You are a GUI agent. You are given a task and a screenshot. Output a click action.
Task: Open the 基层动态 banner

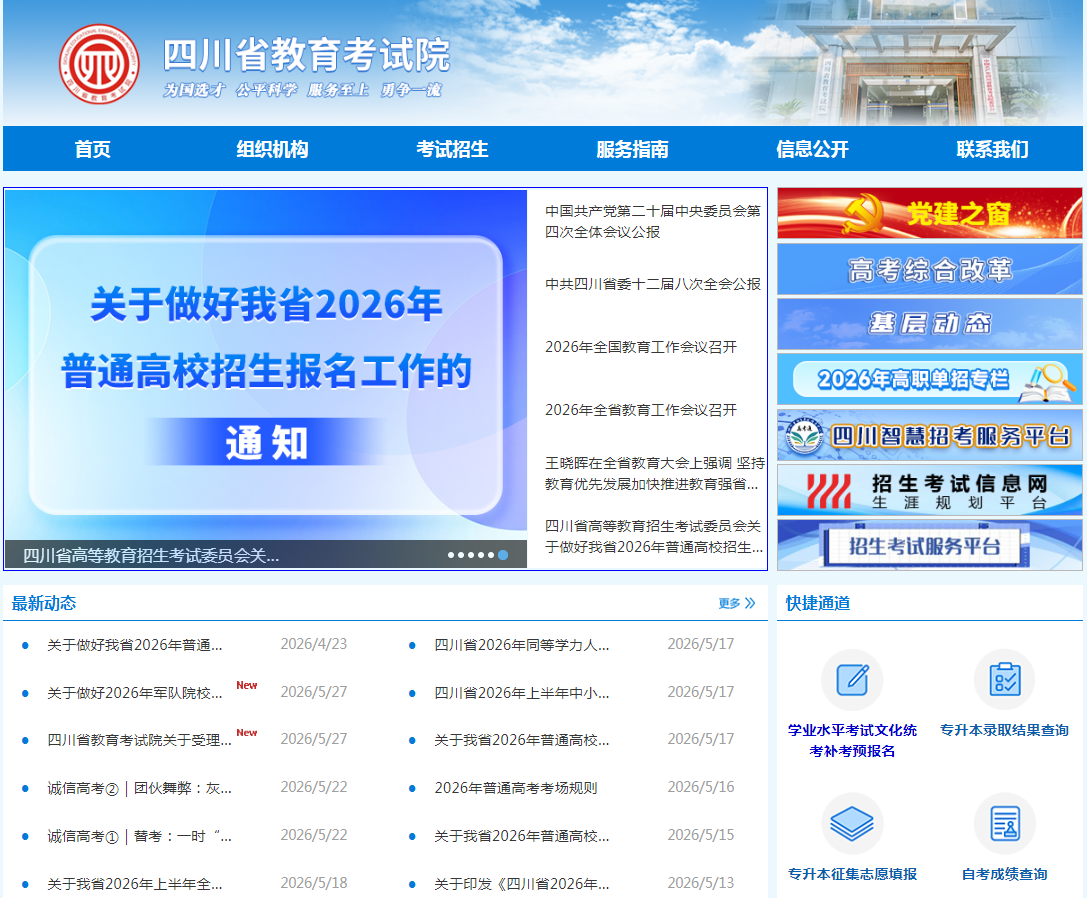click(x=930, y=324)
